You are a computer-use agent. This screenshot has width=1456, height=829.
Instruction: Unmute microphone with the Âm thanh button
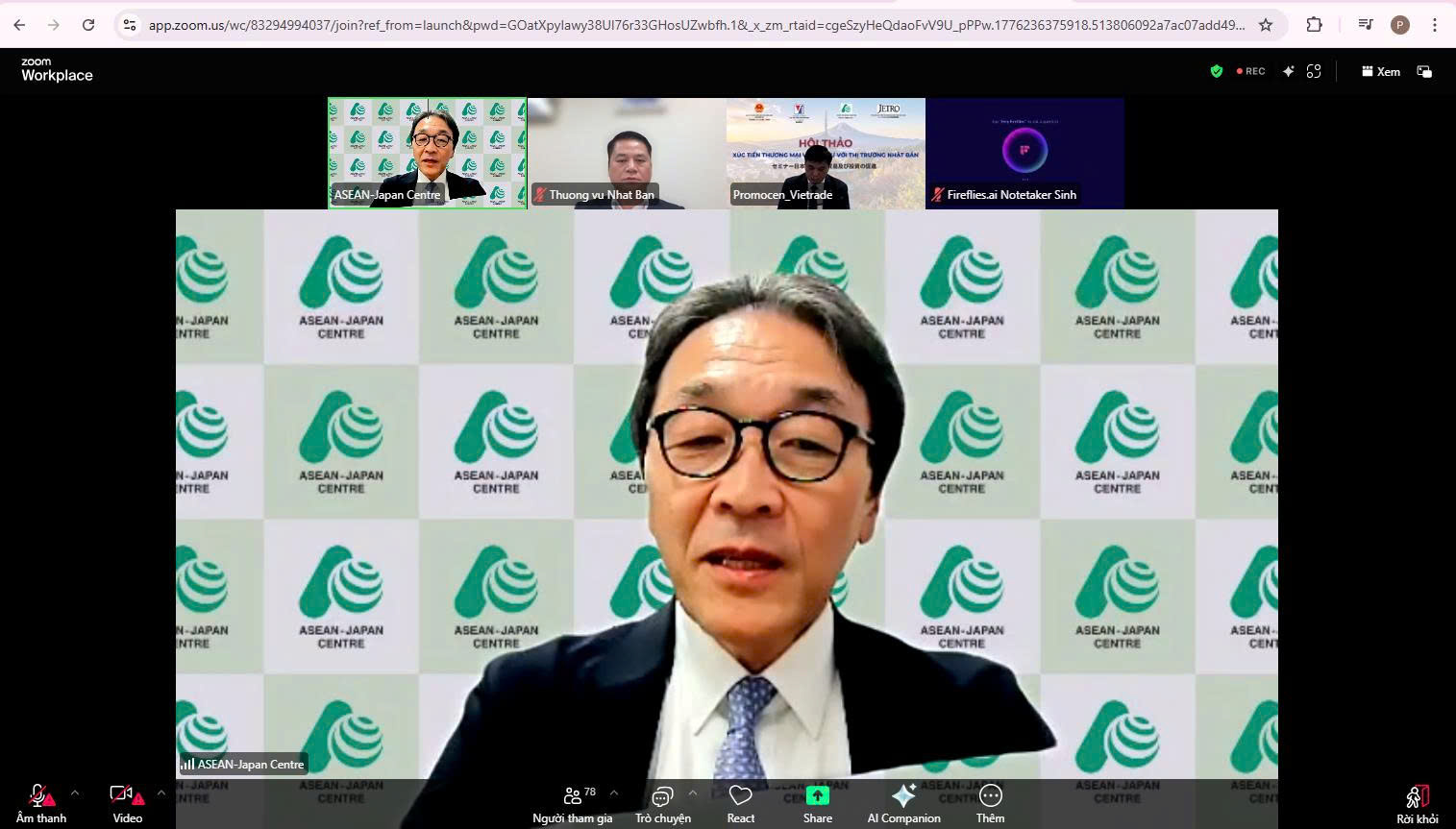coord(40,803)
